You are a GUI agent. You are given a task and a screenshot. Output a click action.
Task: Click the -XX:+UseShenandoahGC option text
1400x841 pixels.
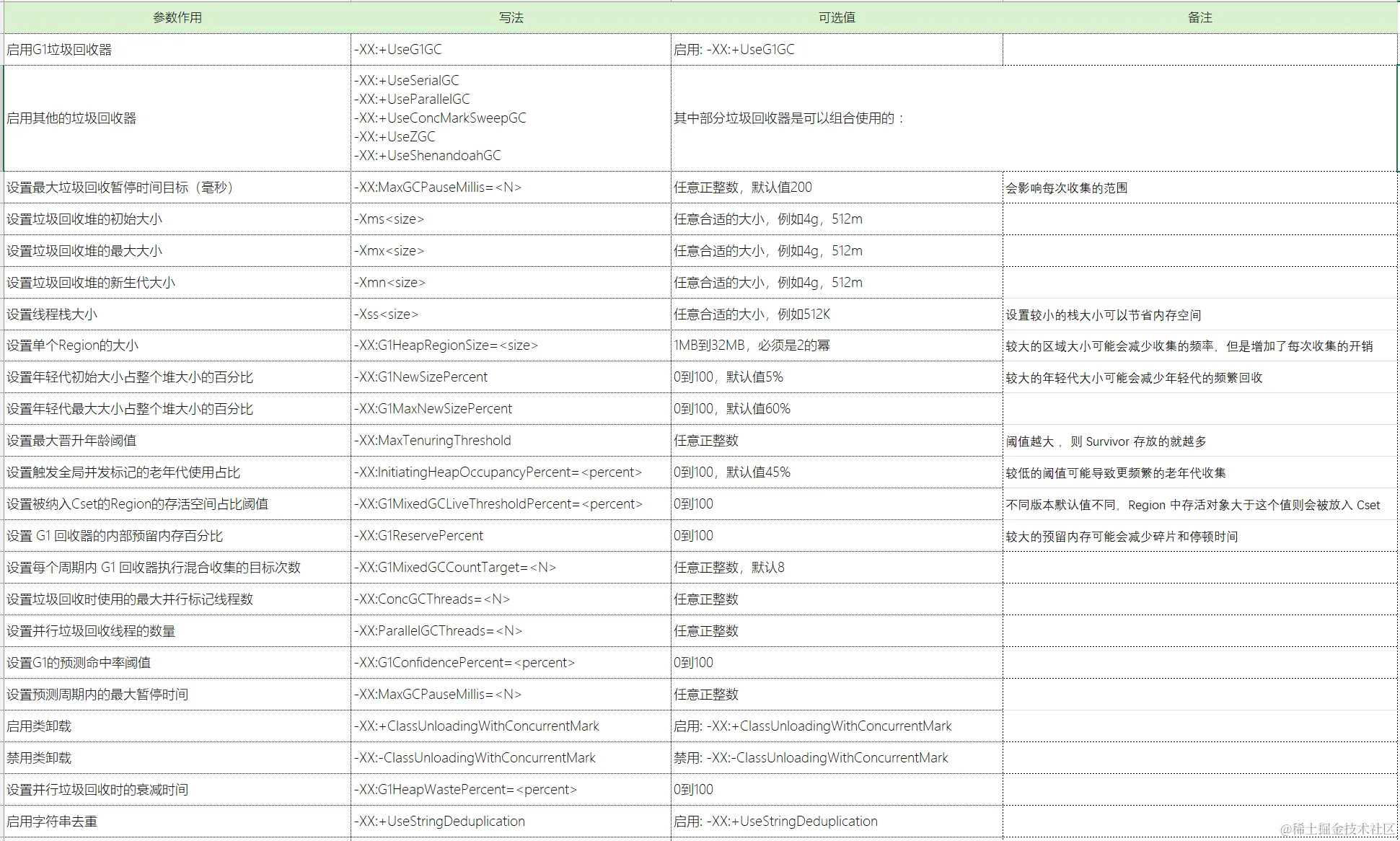pyautogui.click(x=427, y=155)
